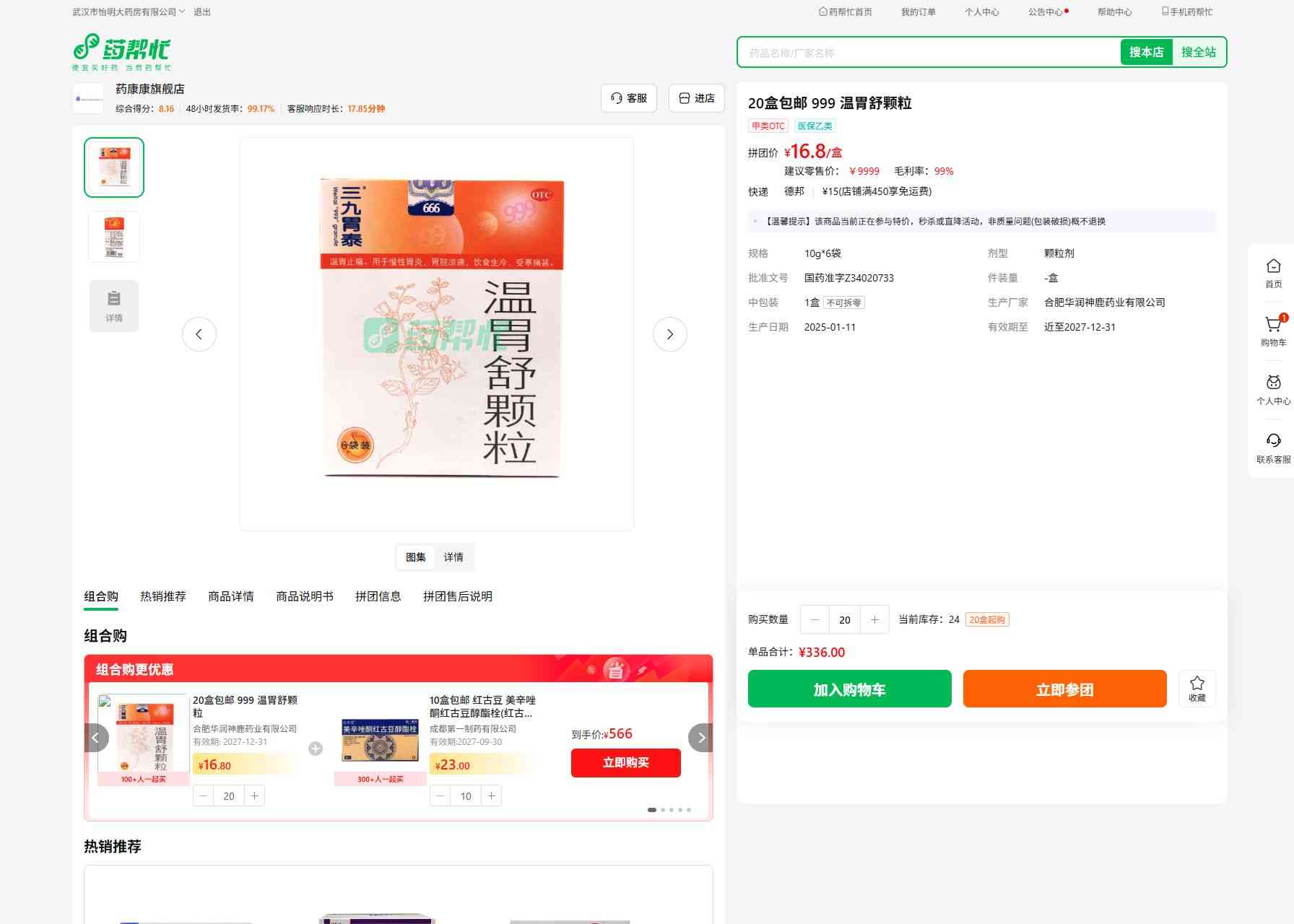Switch image viewer to 详情 toggle

453,557
